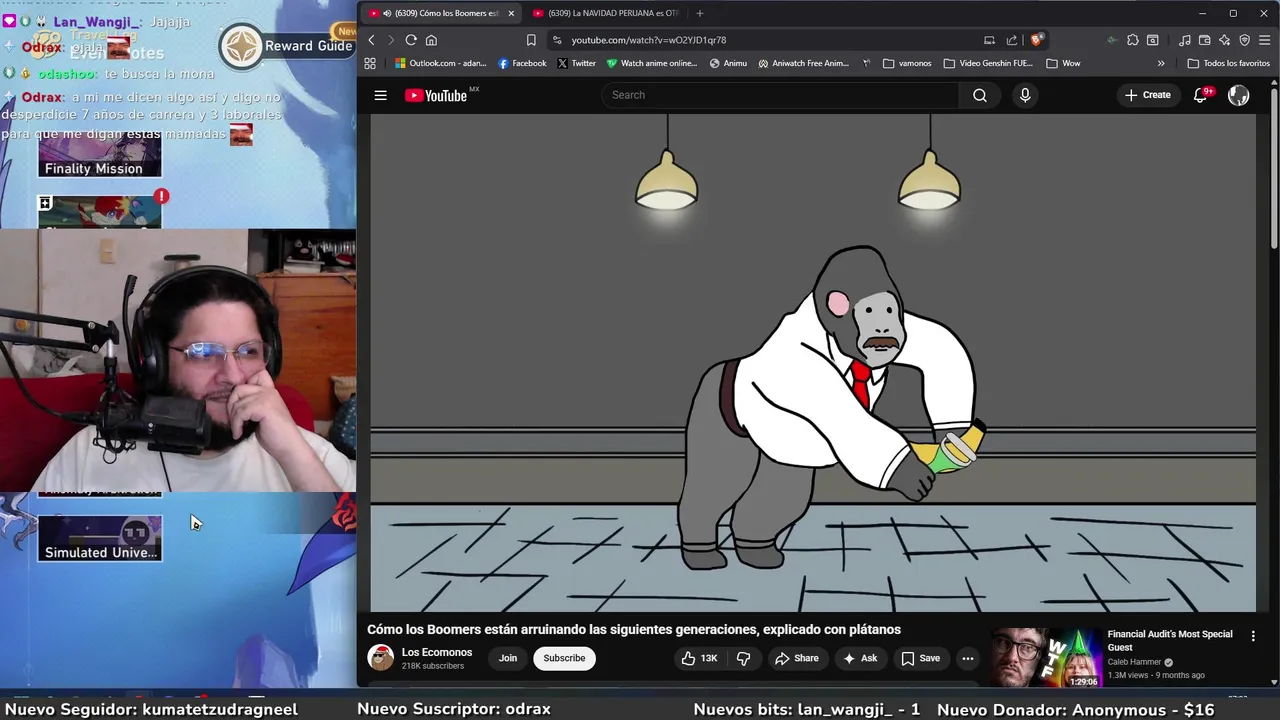1280x720 pixels.
Task: Open 'Watch anime online' bookmark
Action: [651, 63]
